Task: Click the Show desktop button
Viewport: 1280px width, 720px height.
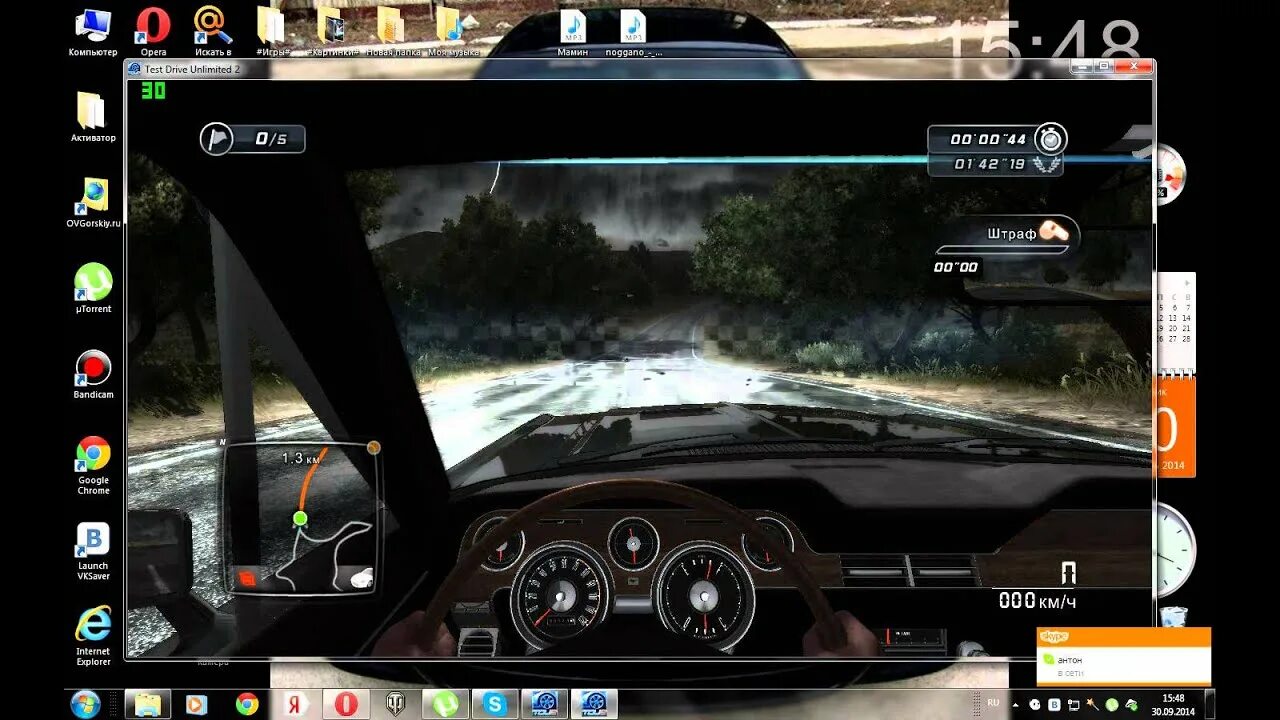Action: pyautogui.click(x=1210, y=704)
